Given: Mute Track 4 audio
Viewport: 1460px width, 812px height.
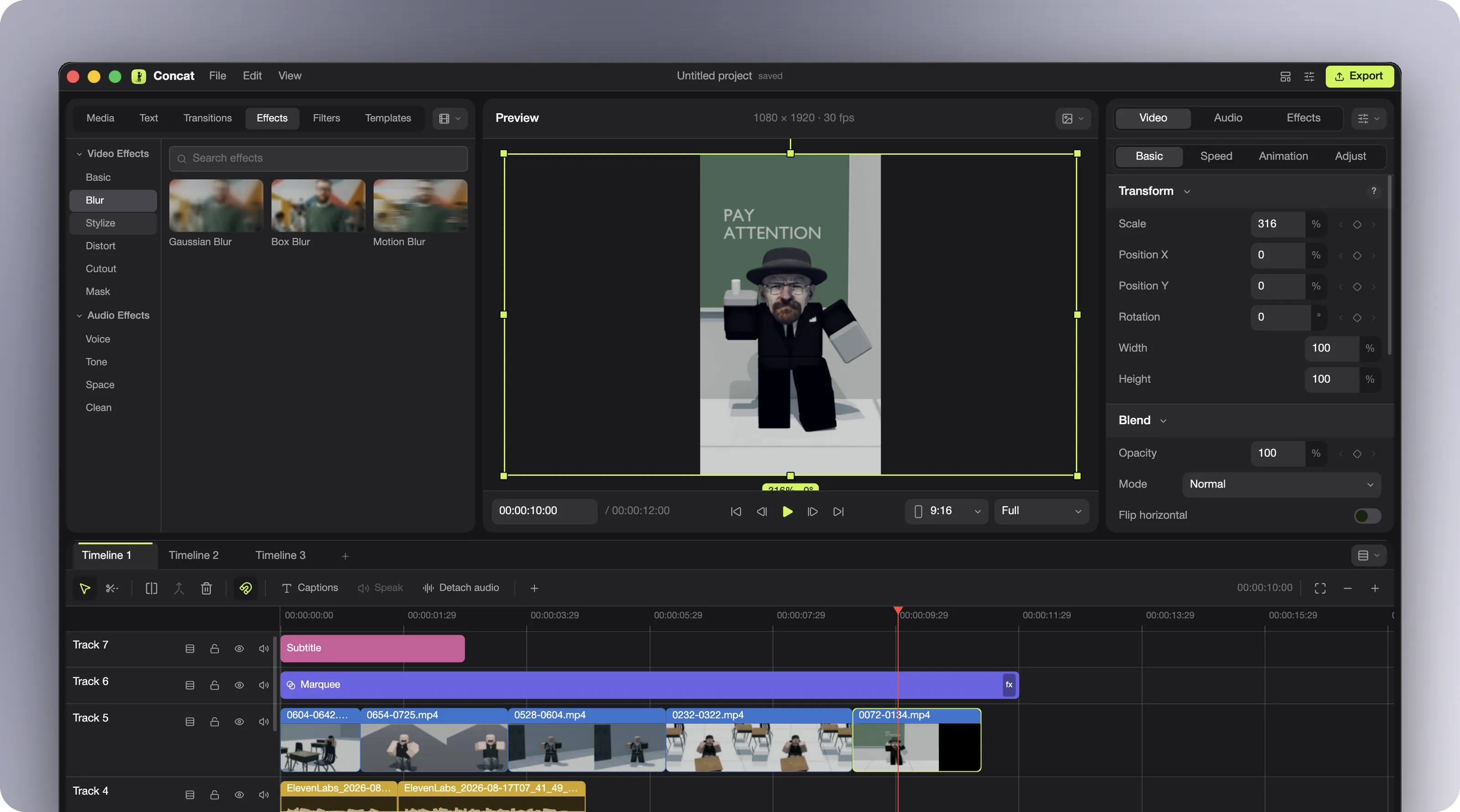Looking at the screenshot, I should [x=264, y=794].
